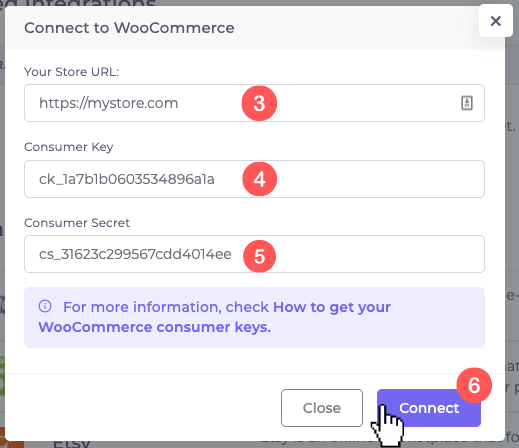The height and width of the screenshot is (448, 519).
Task: Click the info circle icon in the help banner
Action: tap(45, 306)
